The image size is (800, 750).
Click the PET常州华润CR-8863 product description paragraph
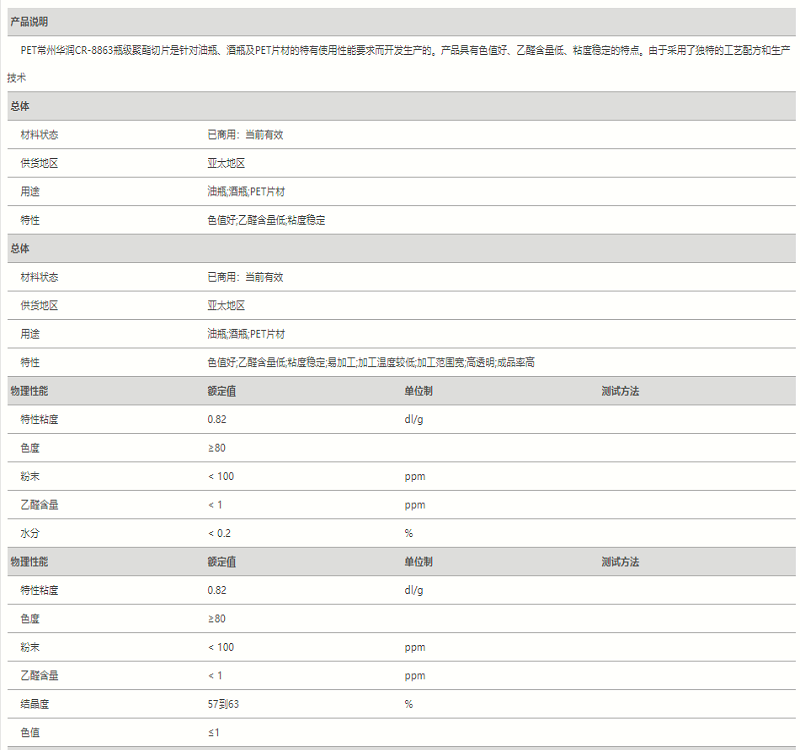[x=400, y=50]
